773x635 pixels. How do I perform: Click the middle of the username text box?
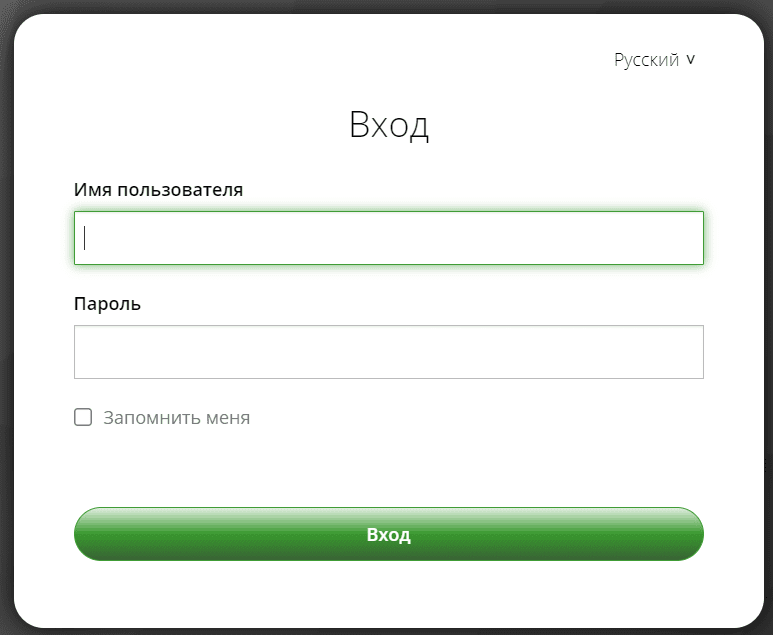click(x=388, y=238)
